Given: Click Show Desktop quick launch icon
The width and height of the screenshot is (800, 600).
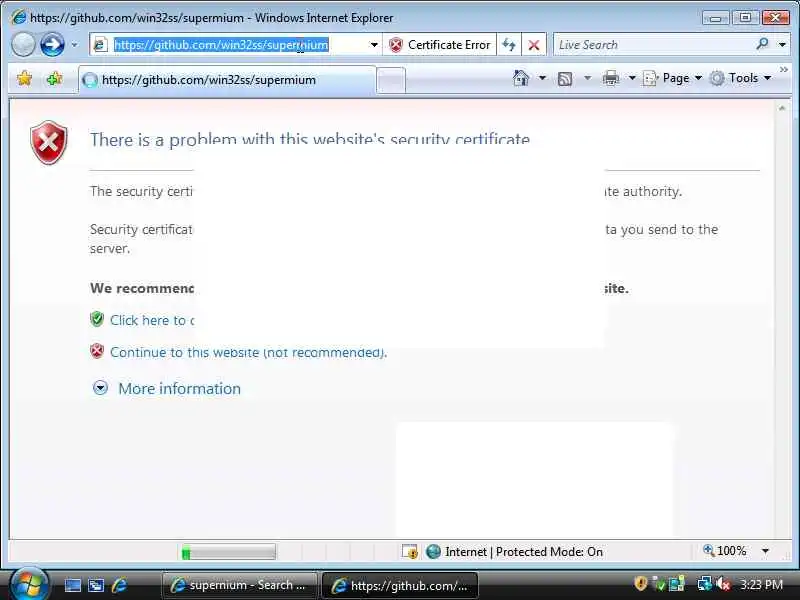Looking at the screenshot, I should tap(72, 585).
